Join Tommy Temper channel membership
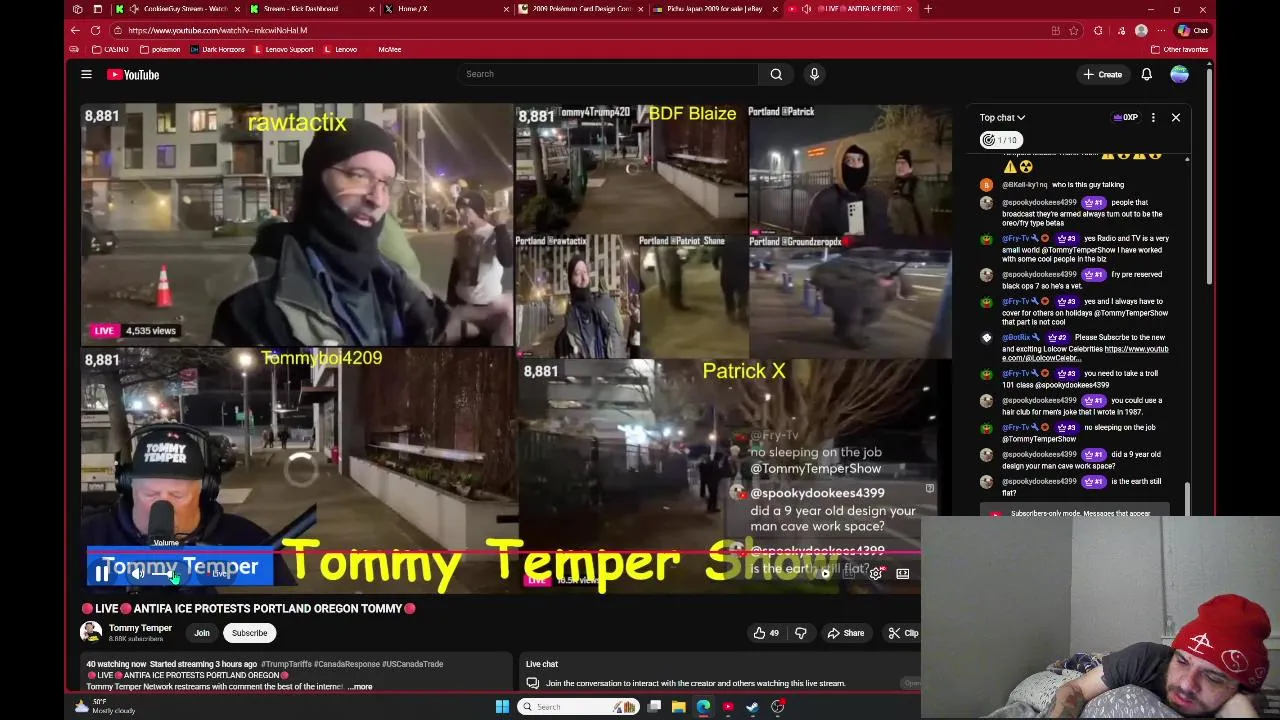This screenshot has height=720, width=1280. 202,633
